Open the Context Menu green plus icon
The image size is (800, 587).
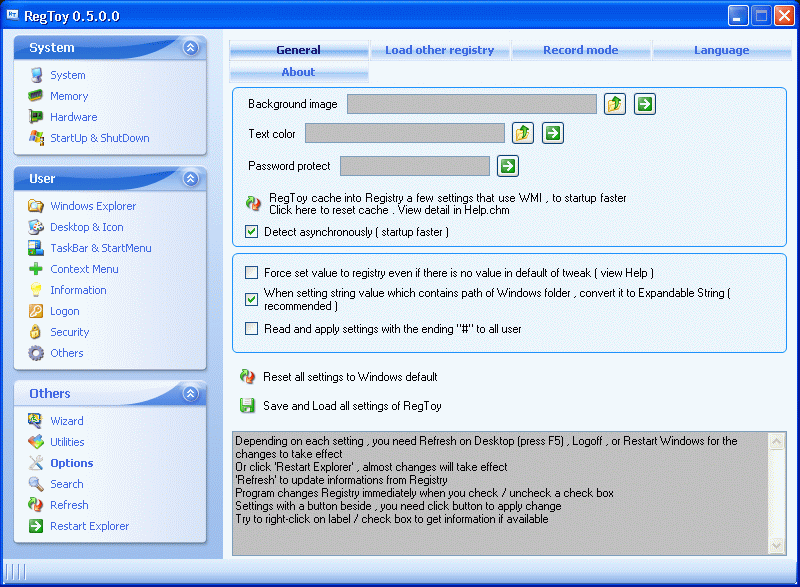click(36, 269)
